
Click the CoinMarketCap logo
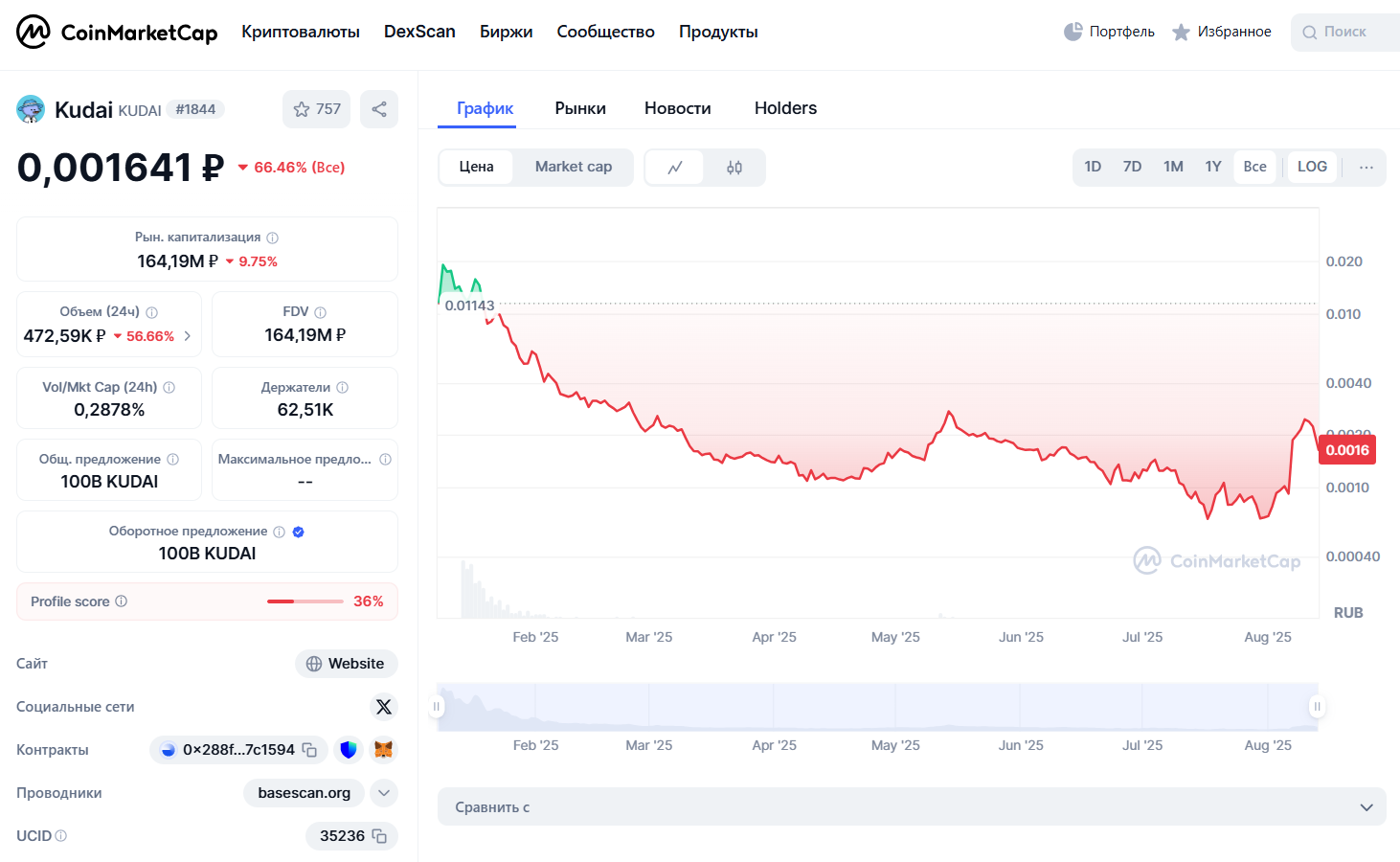pyautogui.click(x=117, y=32)
